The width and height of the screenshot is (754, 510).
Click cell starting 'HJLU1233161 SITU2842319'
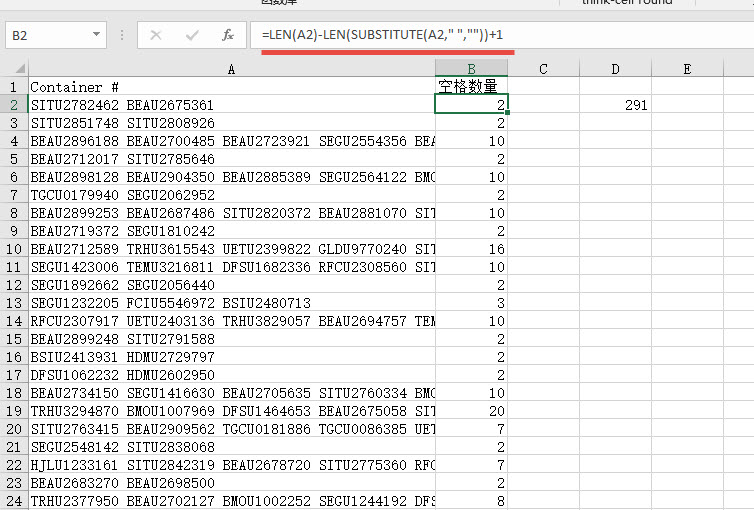(232, 465)
